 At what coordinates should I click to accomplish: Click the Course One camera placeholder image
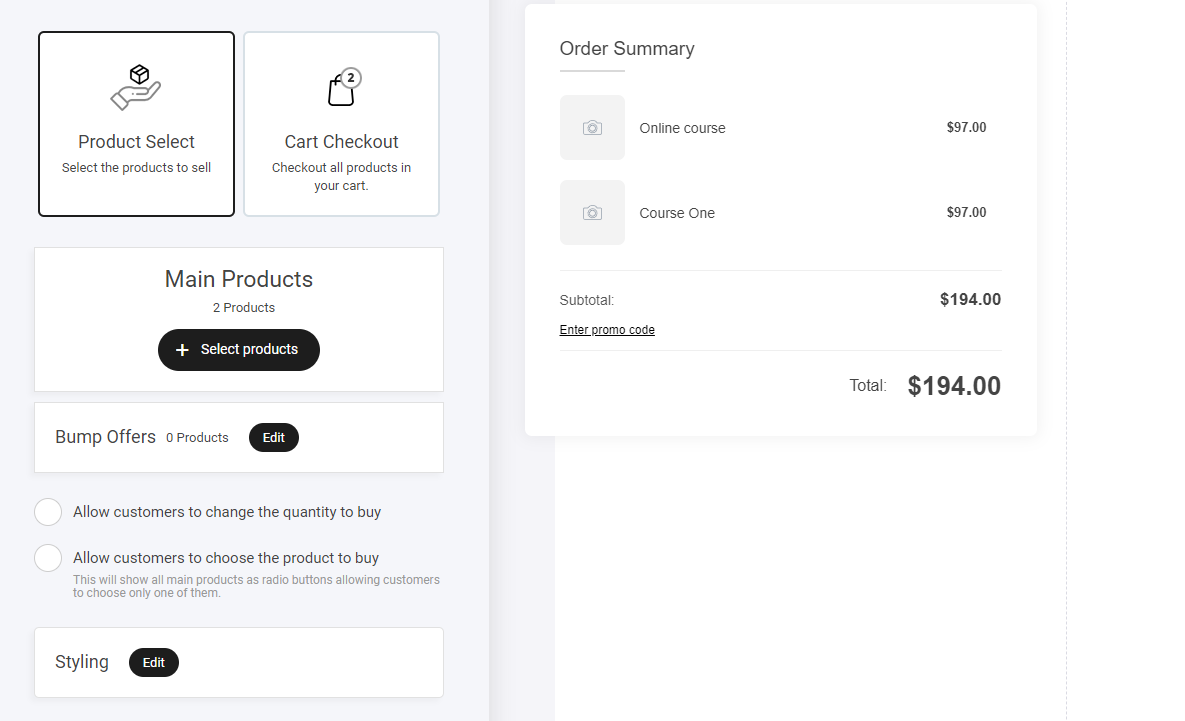pyautogui.click(x=592, y=213)
